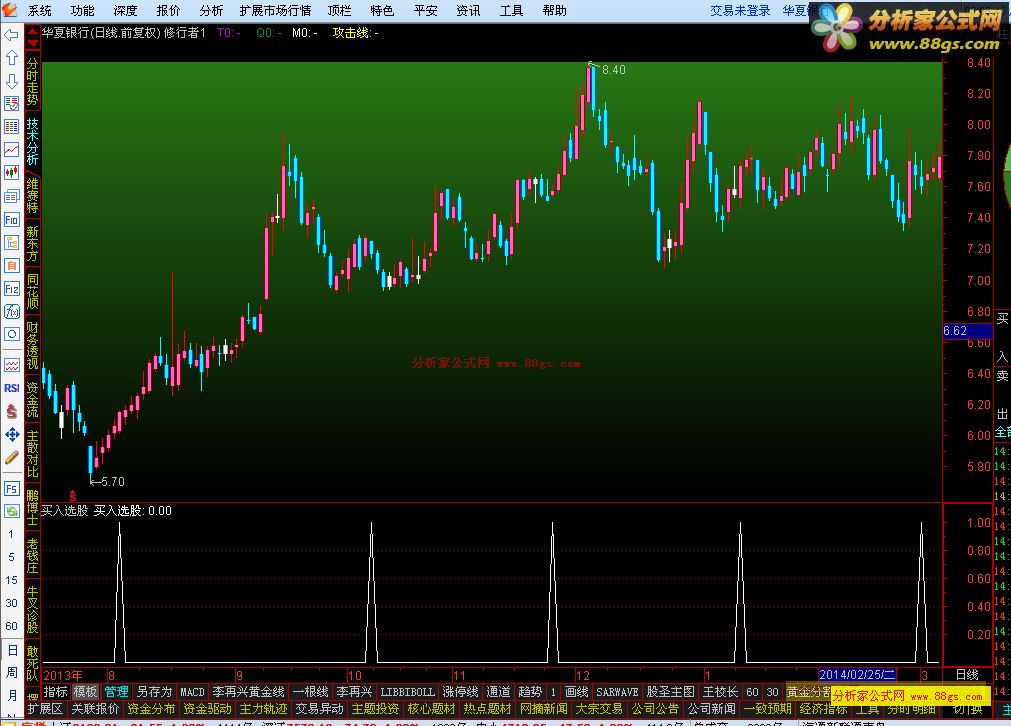Screen dimensions: 1011x726
Task: Switch to 1-minute period
Action: pyautogui.click(x=11, y=534)
